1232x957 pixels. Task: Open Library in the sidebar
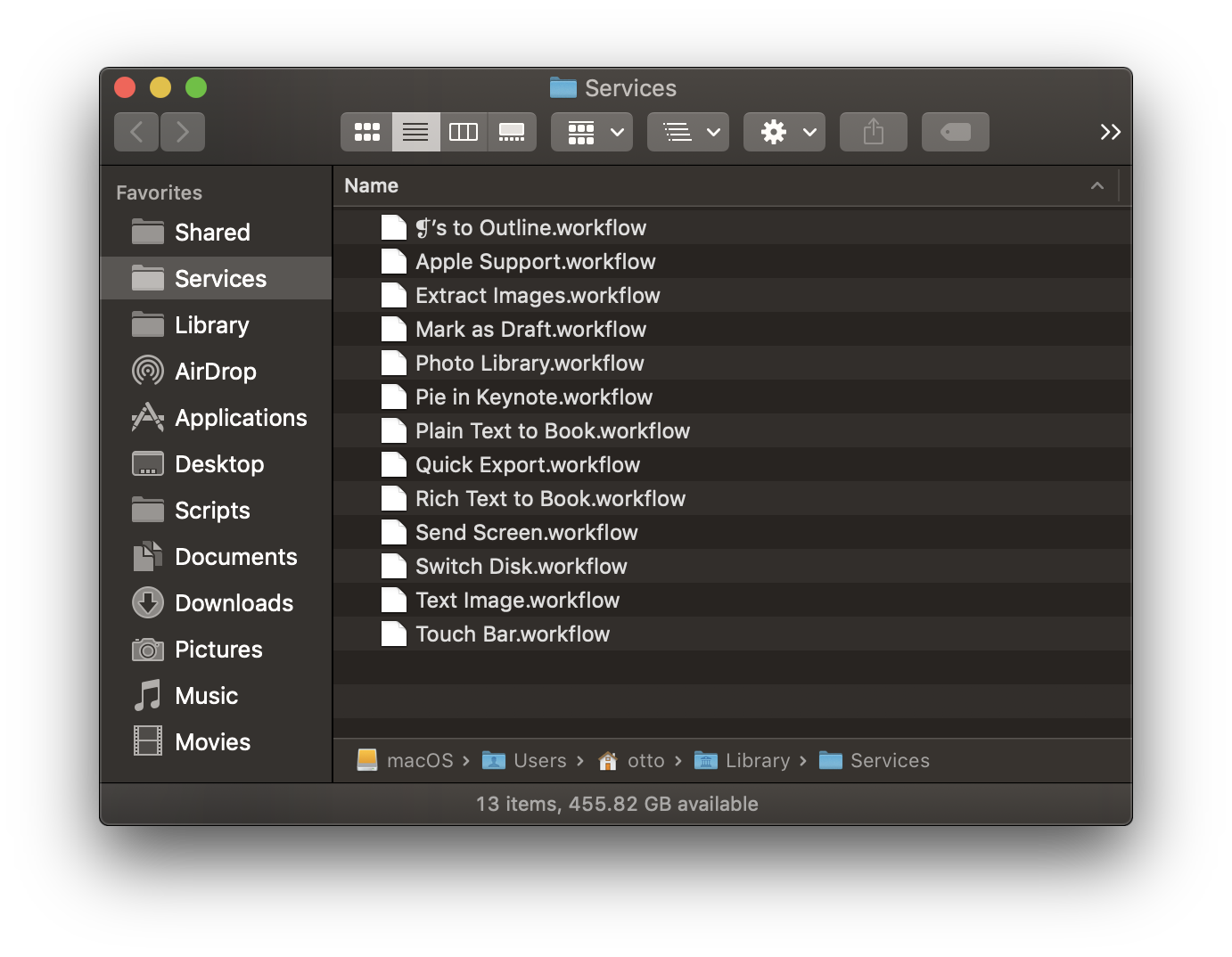tap(212, 324)
